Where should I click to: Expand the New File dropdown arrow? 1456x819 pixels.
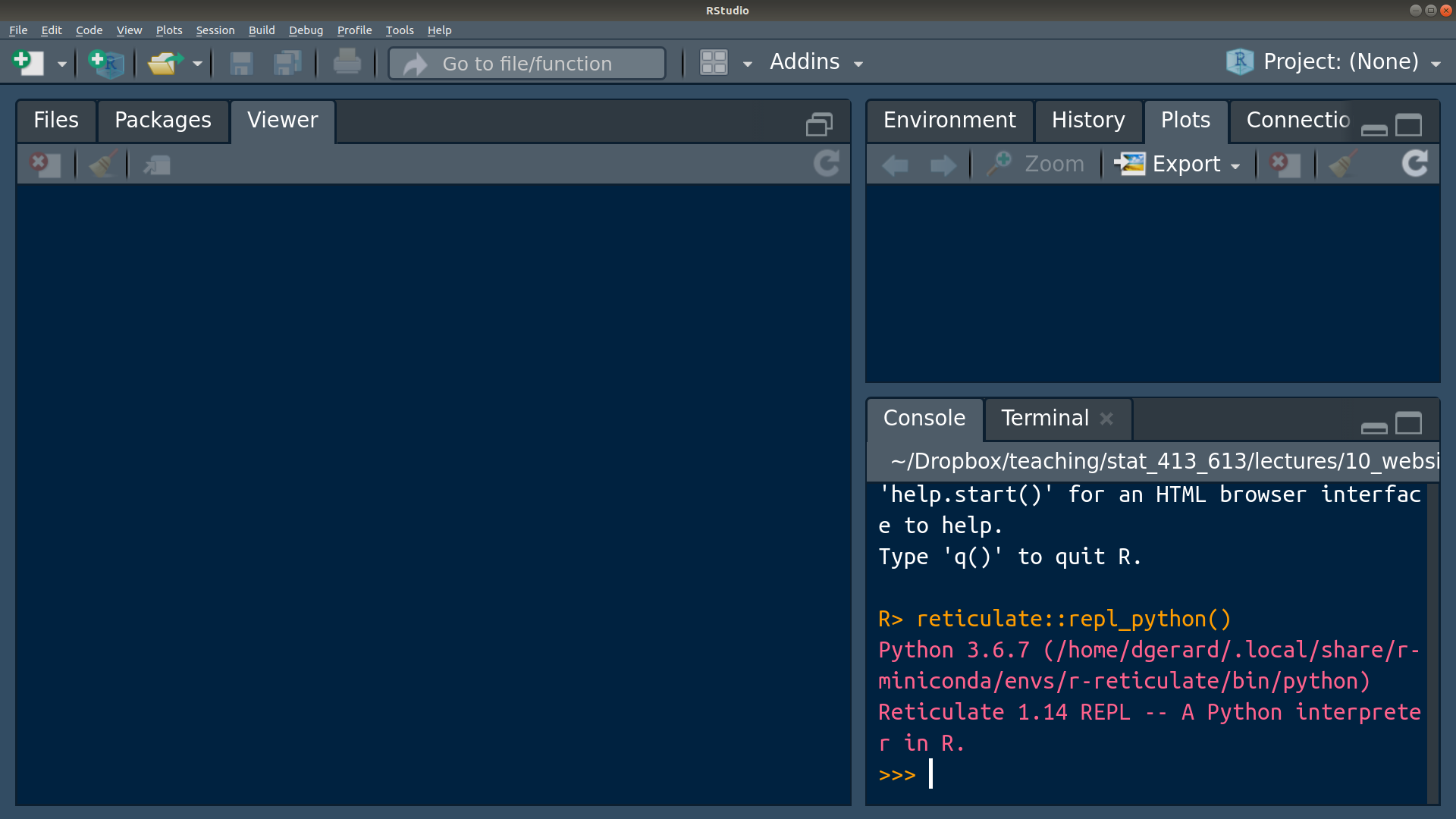(x=62, y=64)
